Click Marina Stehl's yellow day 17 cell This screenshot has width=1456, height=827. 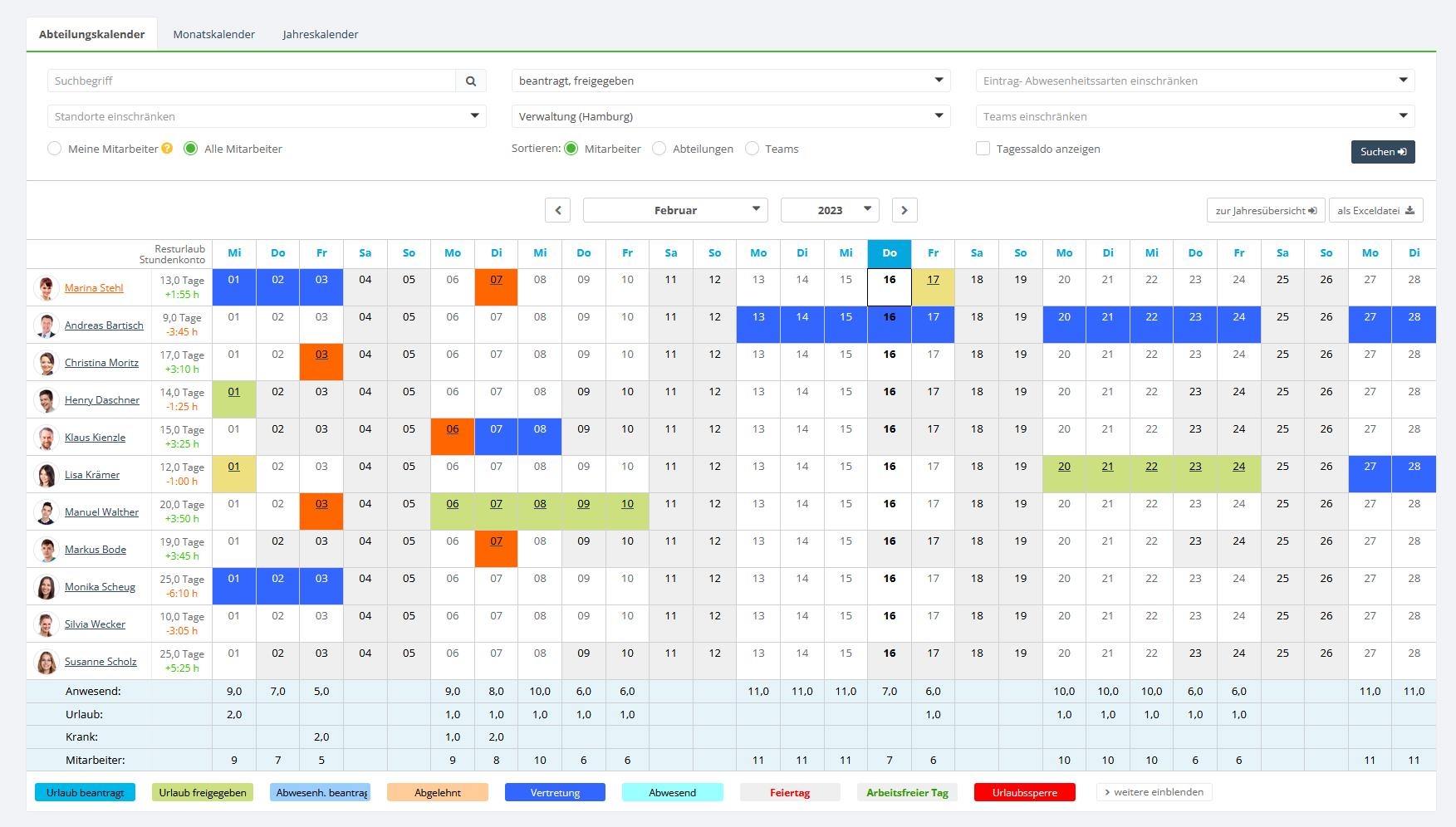[933, 287]
